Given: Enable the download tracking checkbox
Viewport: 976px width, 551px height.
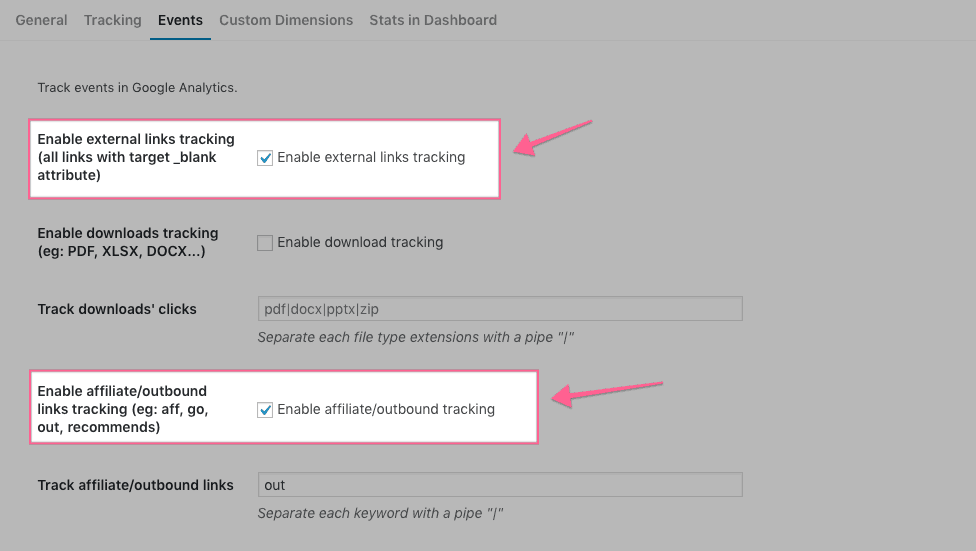Looking at the screenshot, I should click(265, 243).
